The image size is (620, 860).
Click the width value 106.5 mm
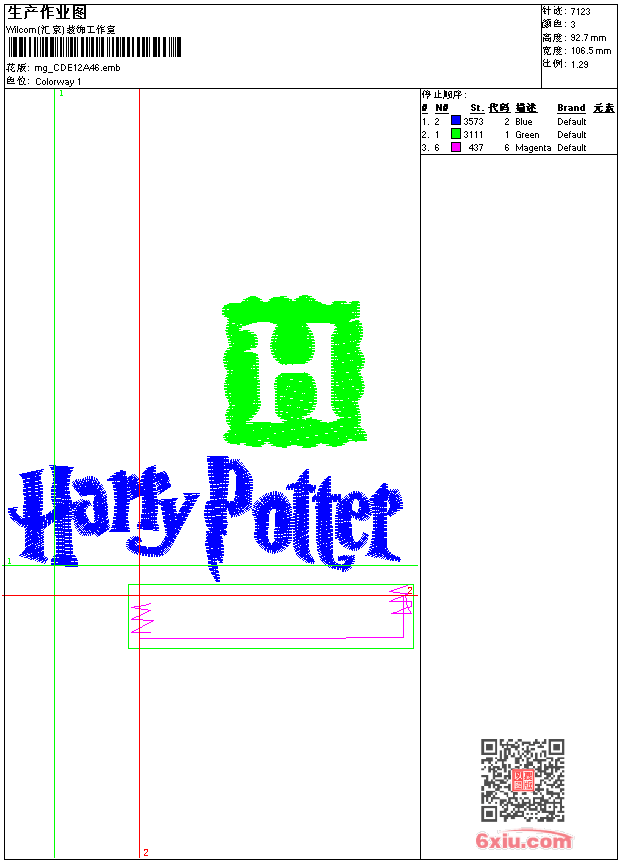pos(591,51)
